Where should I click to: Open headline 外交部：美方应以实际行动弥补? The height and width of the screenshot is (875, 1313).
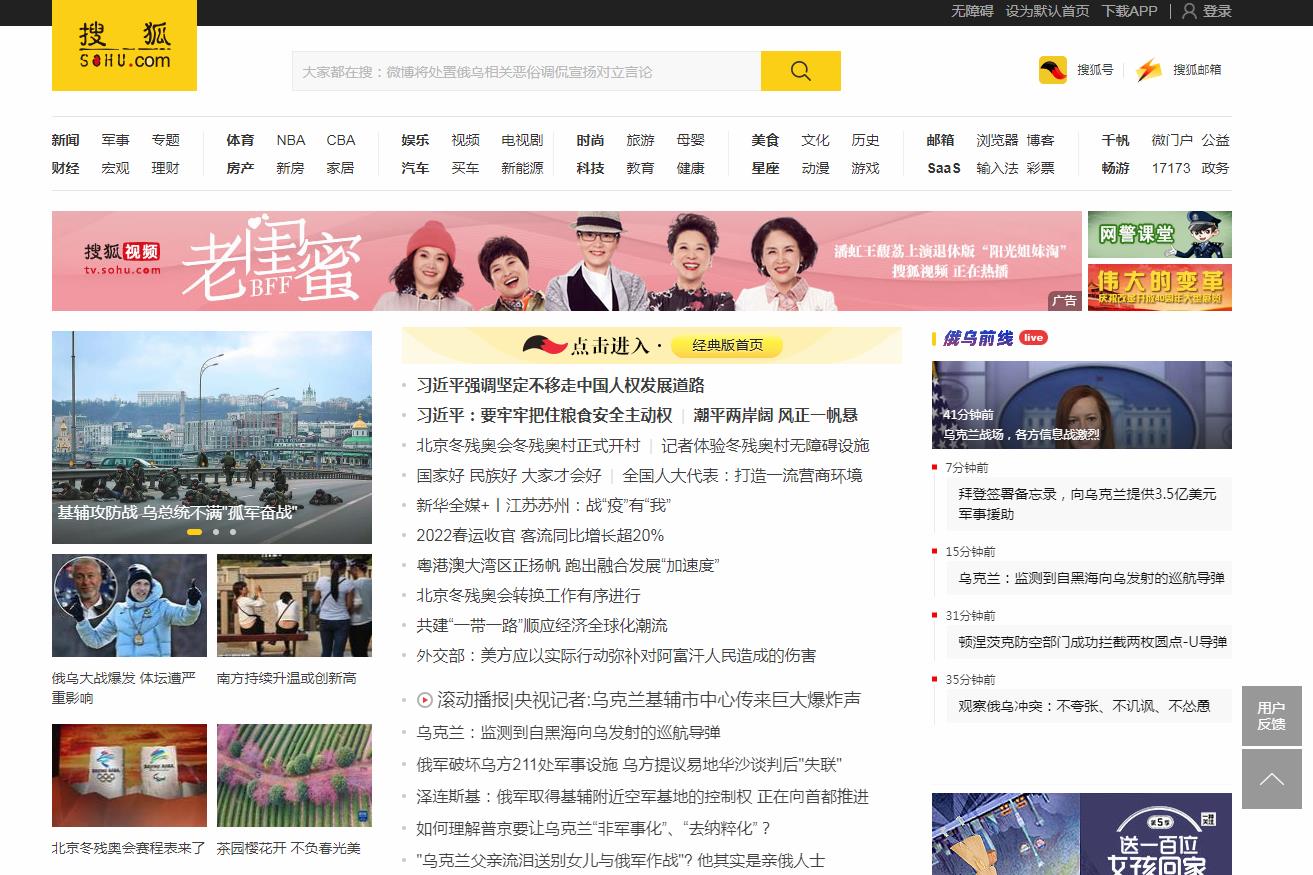click(x=616, y=655)
